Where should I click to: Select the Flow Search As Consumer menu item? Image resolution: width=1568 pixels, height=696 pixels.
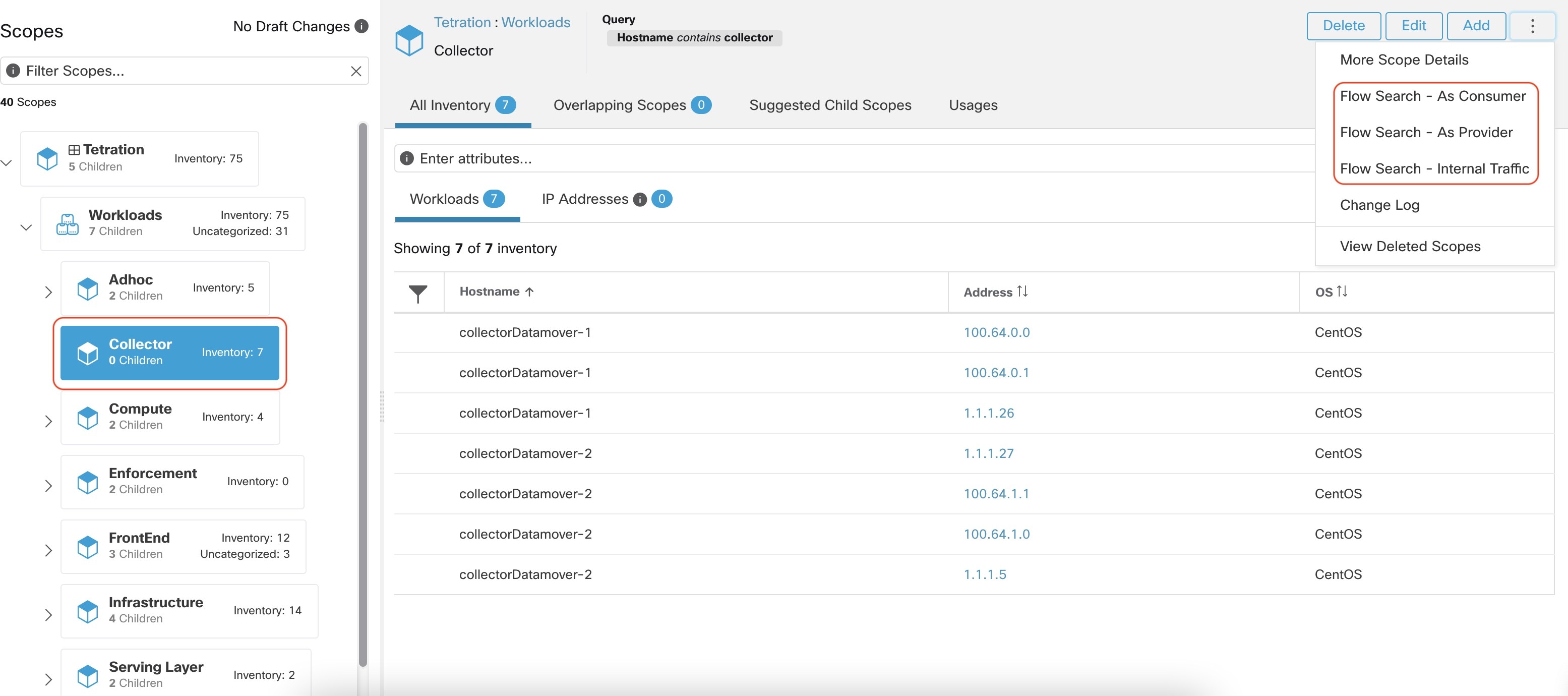coord(1433,95)
